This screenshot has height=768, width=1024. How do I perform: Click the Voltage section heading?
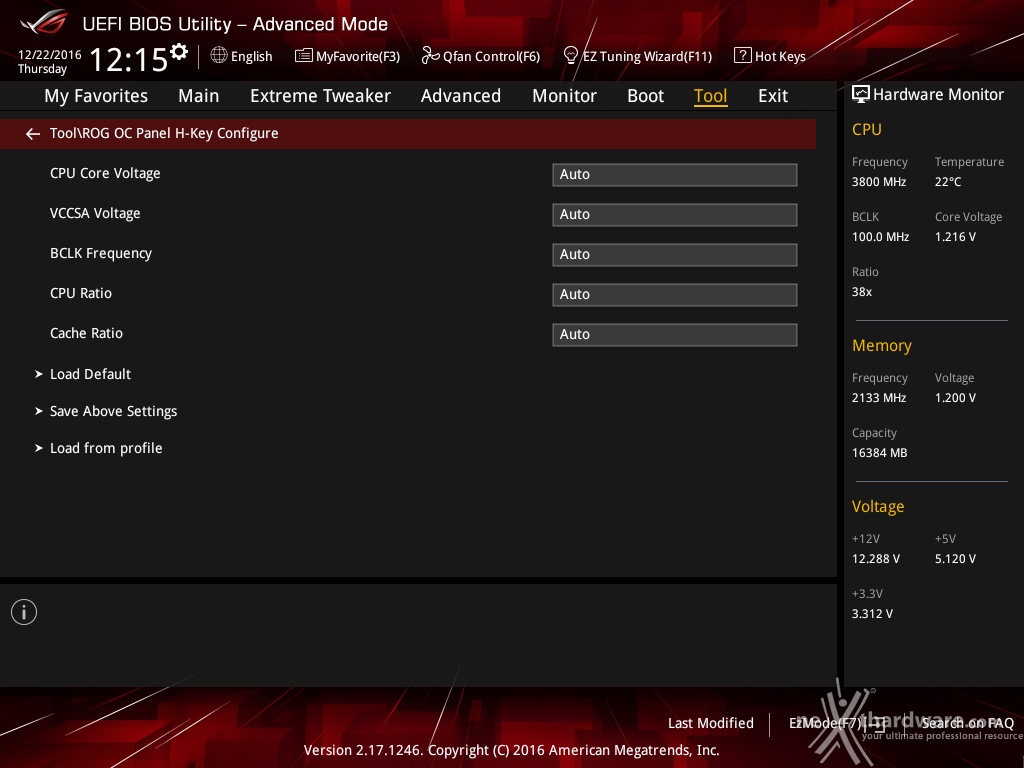878,507
